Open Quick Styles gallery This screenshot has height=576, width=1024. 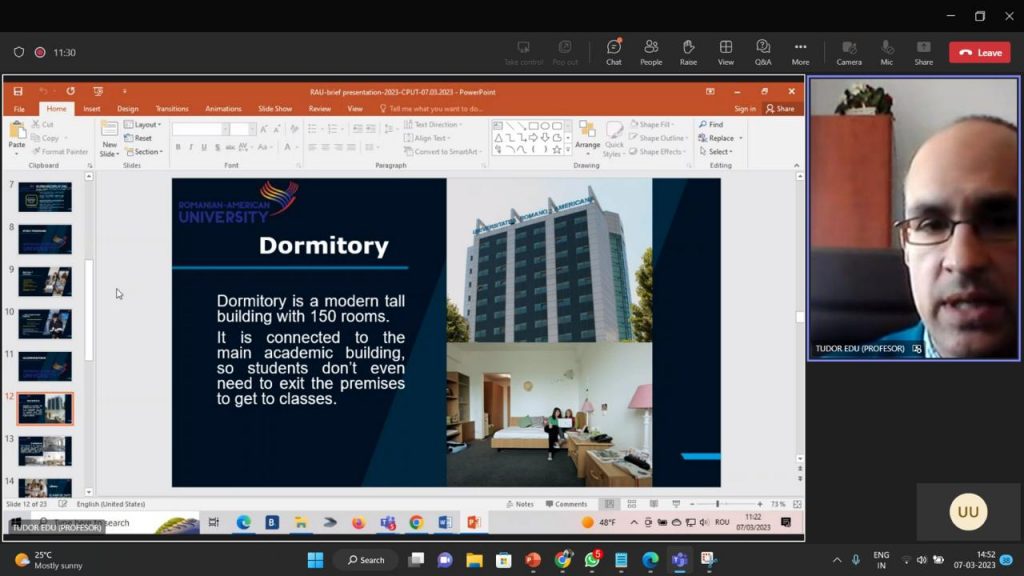click(613, 139)
